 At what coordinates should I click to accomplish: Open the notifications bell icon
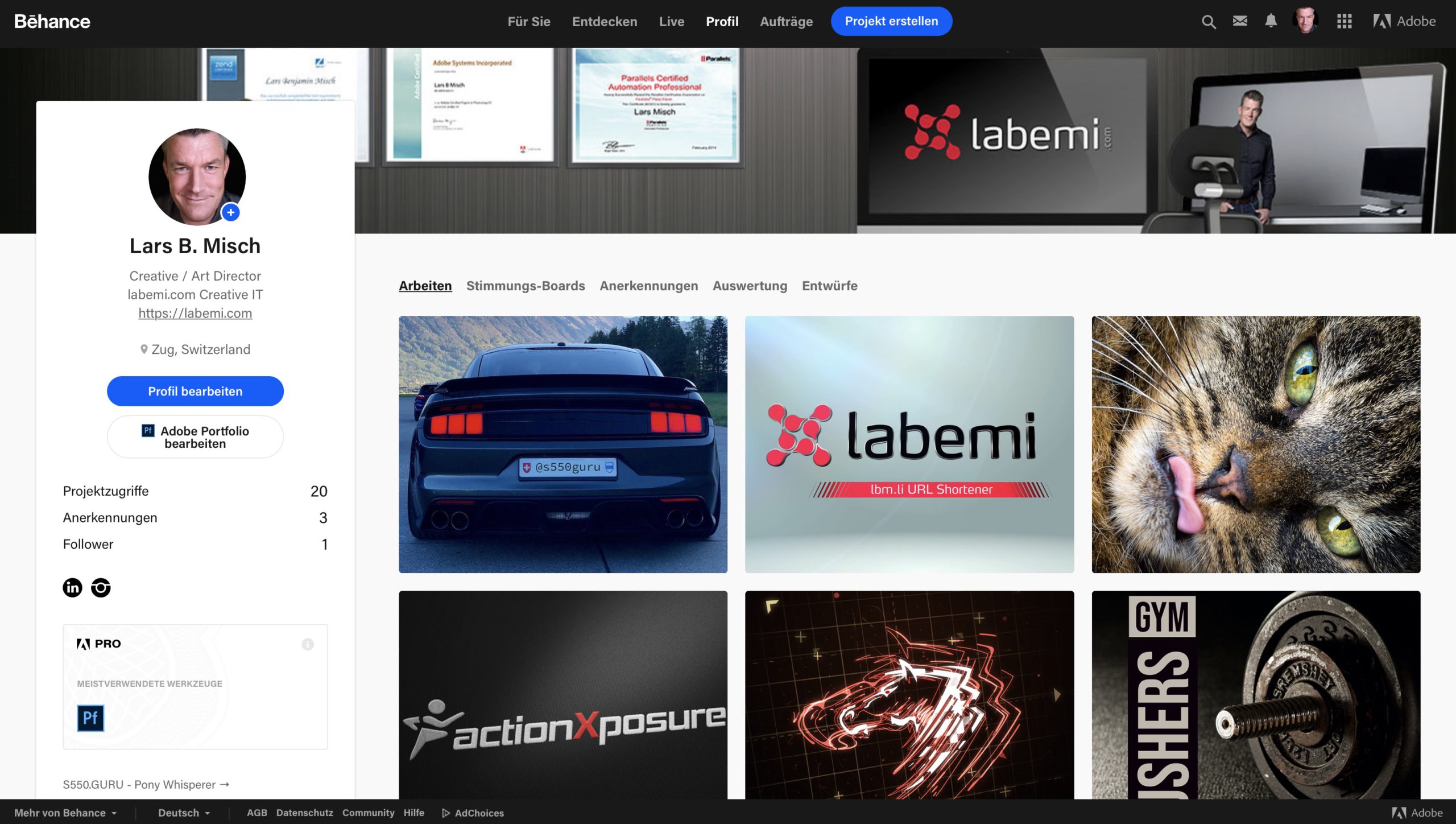(x=1271, y=21)
